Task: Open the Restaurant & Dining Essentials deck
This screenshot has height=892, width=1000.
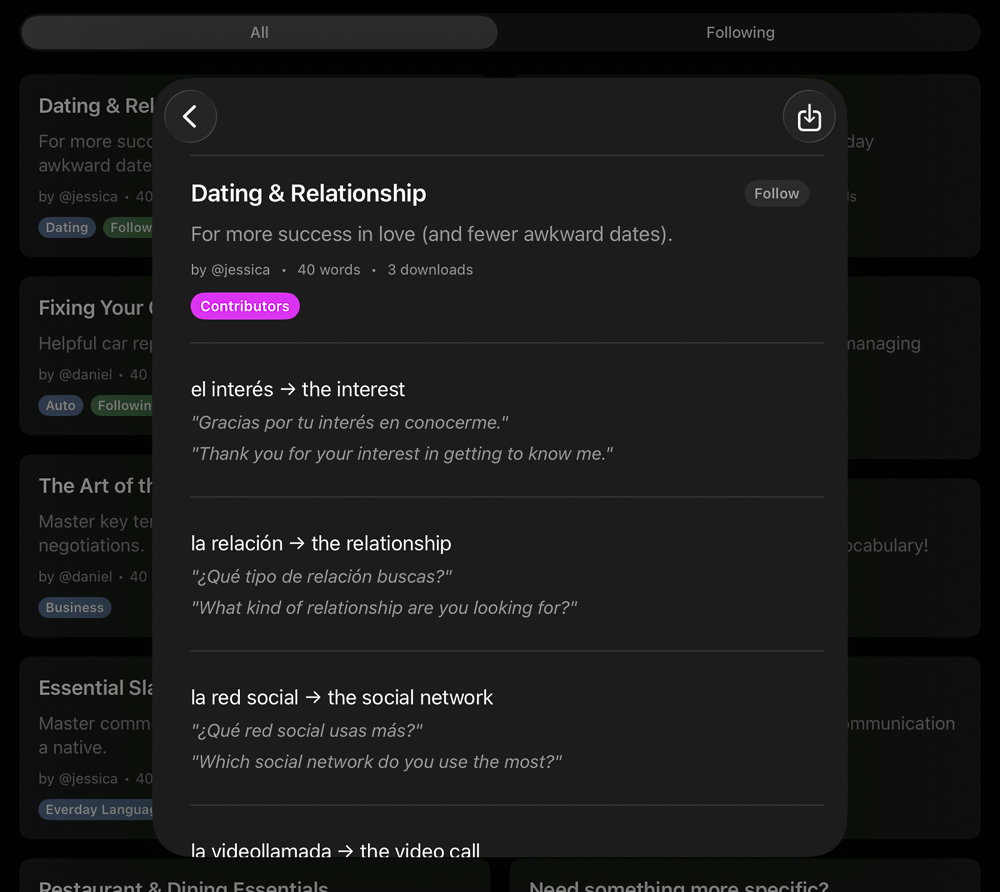Action: pyautogui.click(x=182, y=884)
